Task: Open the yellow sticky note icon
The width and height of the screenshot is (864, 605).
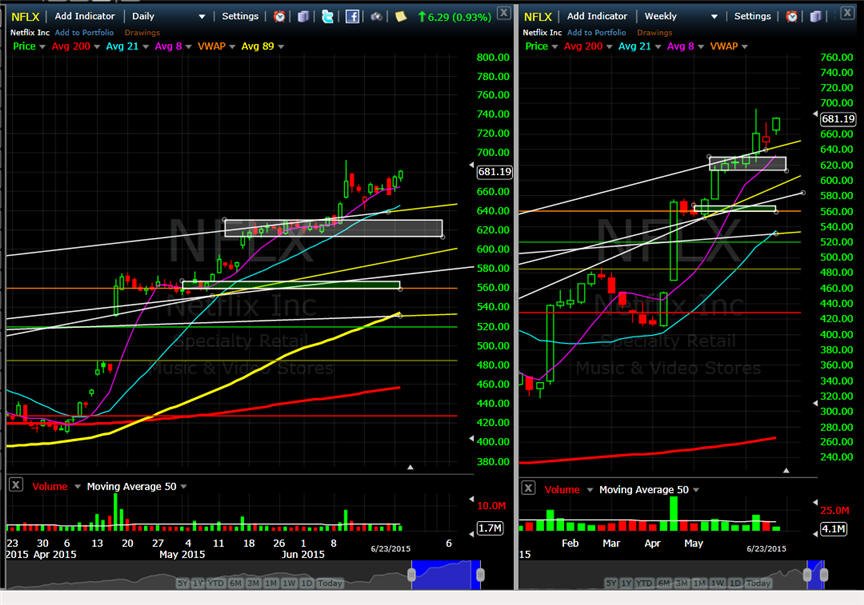Action: [401, 17]
